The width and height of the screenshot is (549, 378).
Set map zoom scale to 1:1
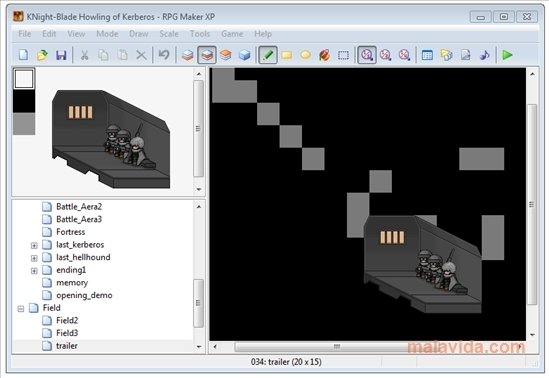[367, 55]
